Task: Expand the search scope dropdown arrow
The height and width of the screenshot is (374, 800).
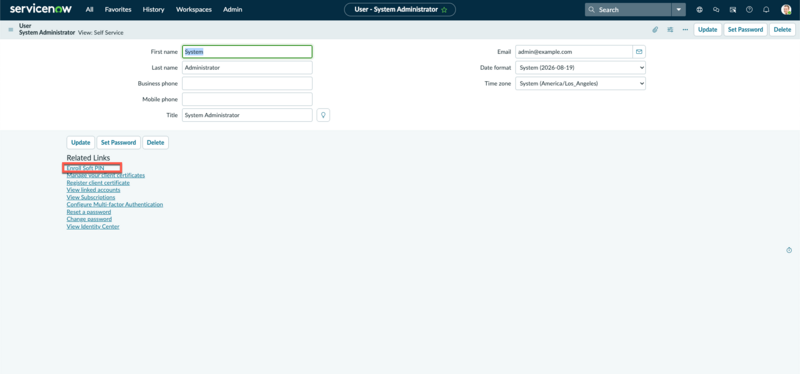Action: tap(679, 10)
